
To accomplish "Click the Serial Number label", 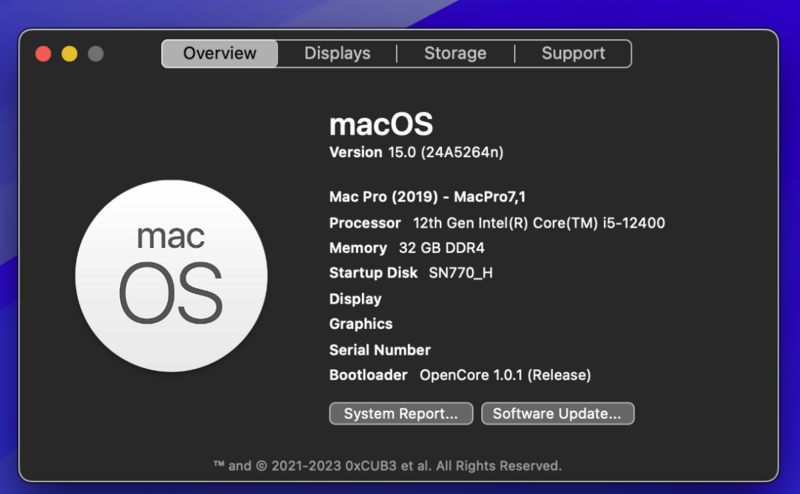I will pyautogui.click(x=380, y=350).
